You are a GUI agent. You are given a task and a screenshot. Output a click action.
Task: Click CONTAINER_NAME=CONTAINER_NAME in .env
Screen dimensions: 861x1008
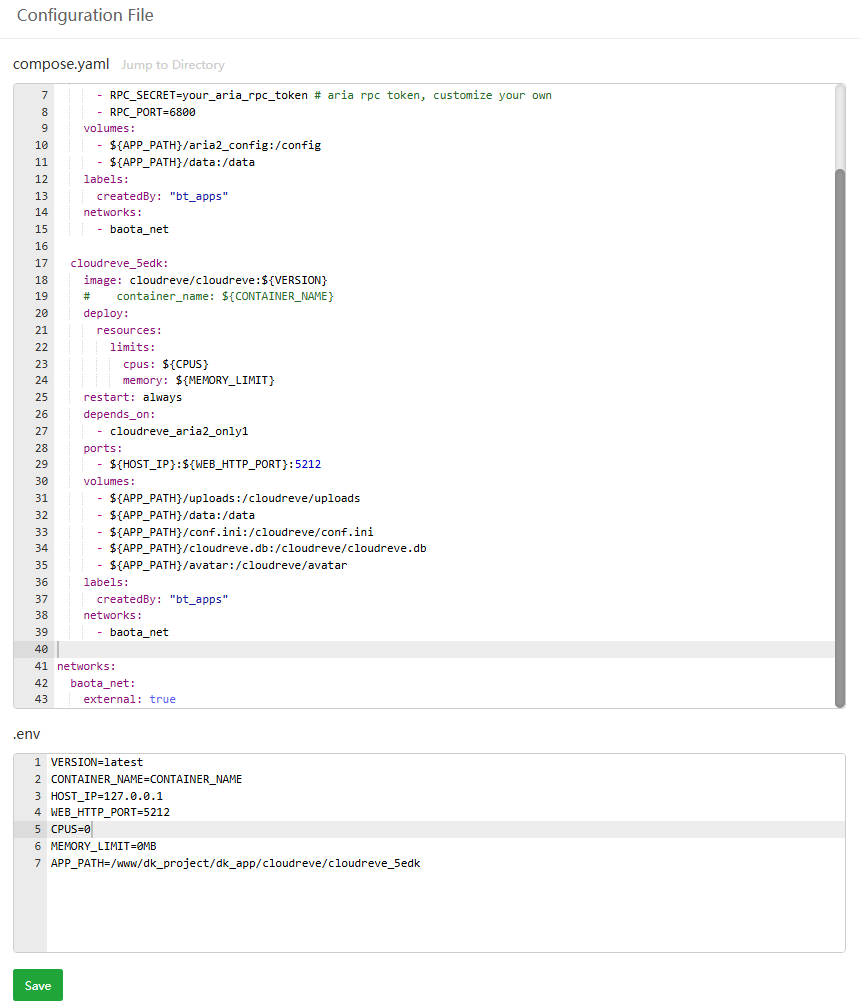click(147, 778)
